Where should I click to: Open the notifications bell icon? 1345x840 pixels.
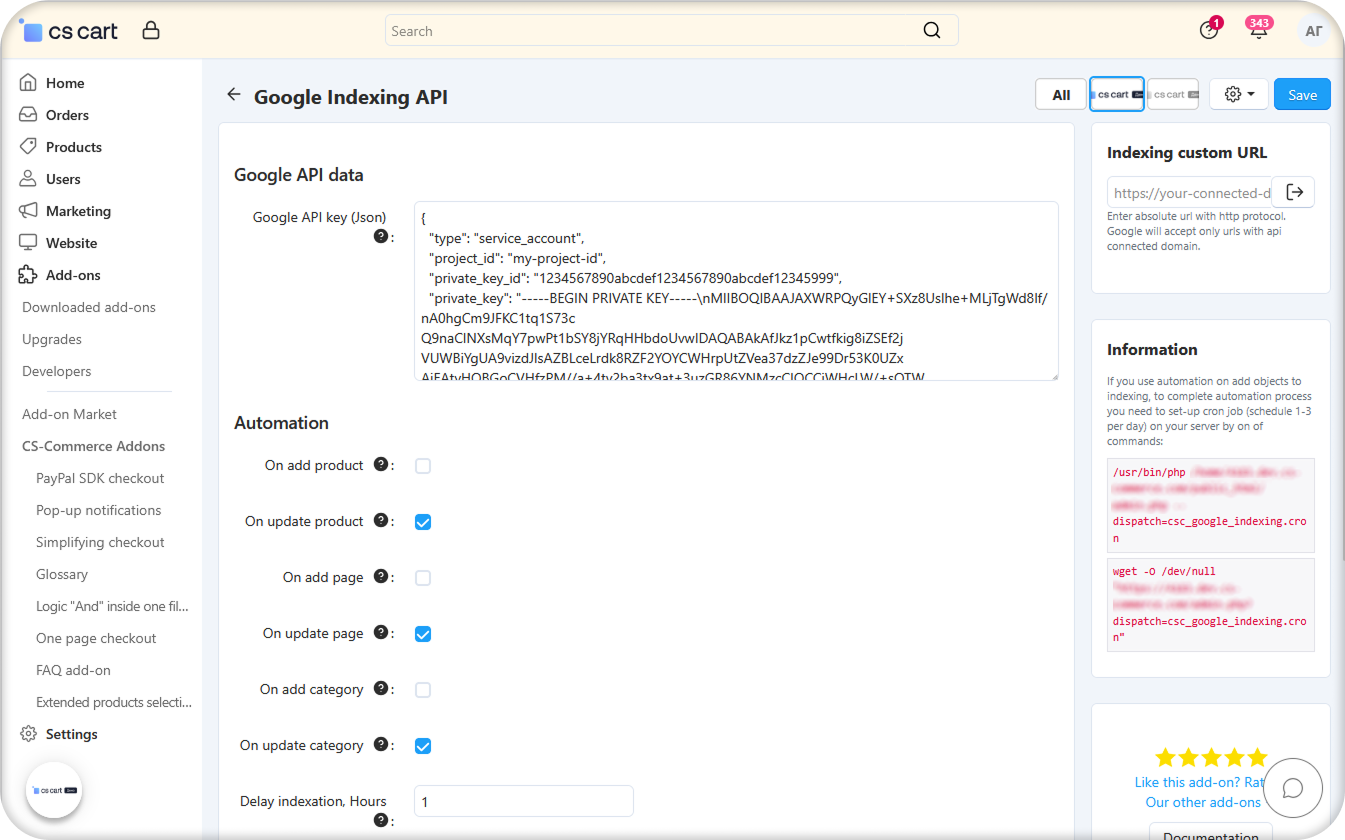[x=1258, y=31]
